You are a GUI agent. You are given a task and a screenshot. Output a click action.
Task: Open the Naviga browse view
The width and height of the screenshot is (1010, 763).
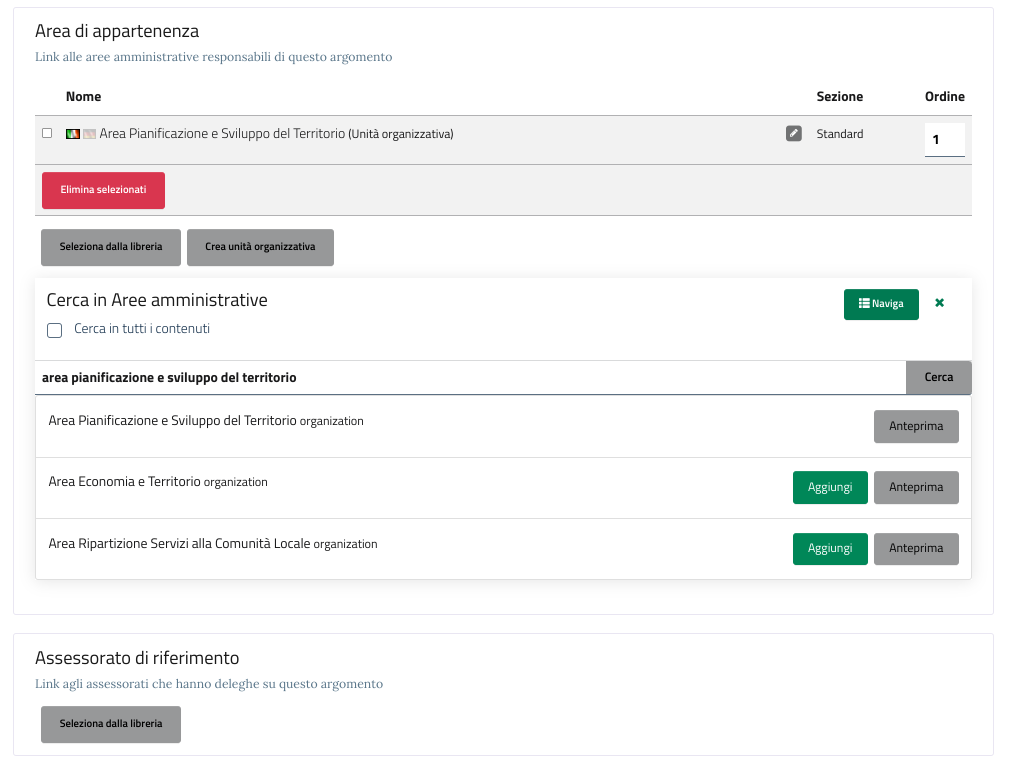tap(881, 304)
